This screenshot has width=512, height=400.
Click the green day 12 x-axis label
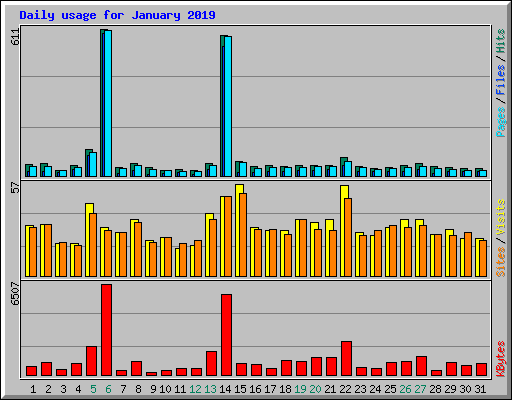click(x=195, y=389)
